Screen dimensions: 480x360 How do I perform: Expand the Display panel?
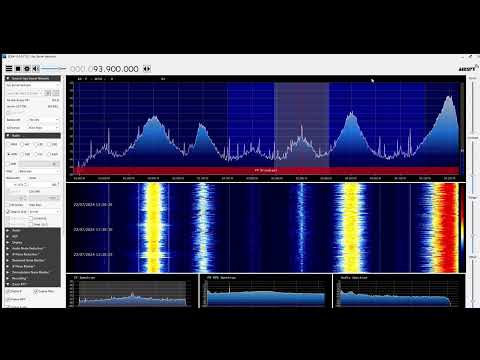tap(33, 242)
